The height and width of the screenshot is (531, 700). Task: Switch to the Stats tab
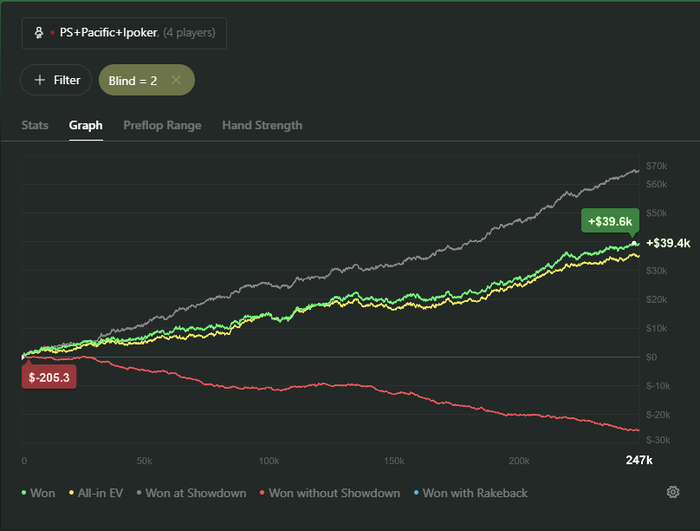tap(35, 126)
